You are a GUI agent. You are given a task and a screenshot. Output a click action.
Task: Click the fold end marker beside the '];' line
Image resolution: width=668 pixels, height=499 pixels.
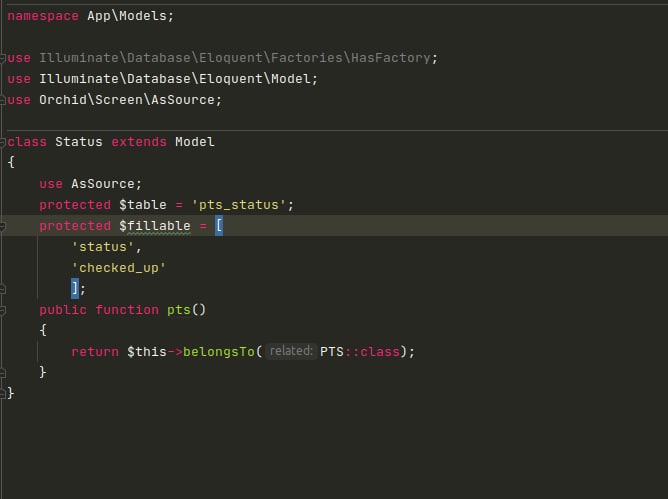point(2,289)
